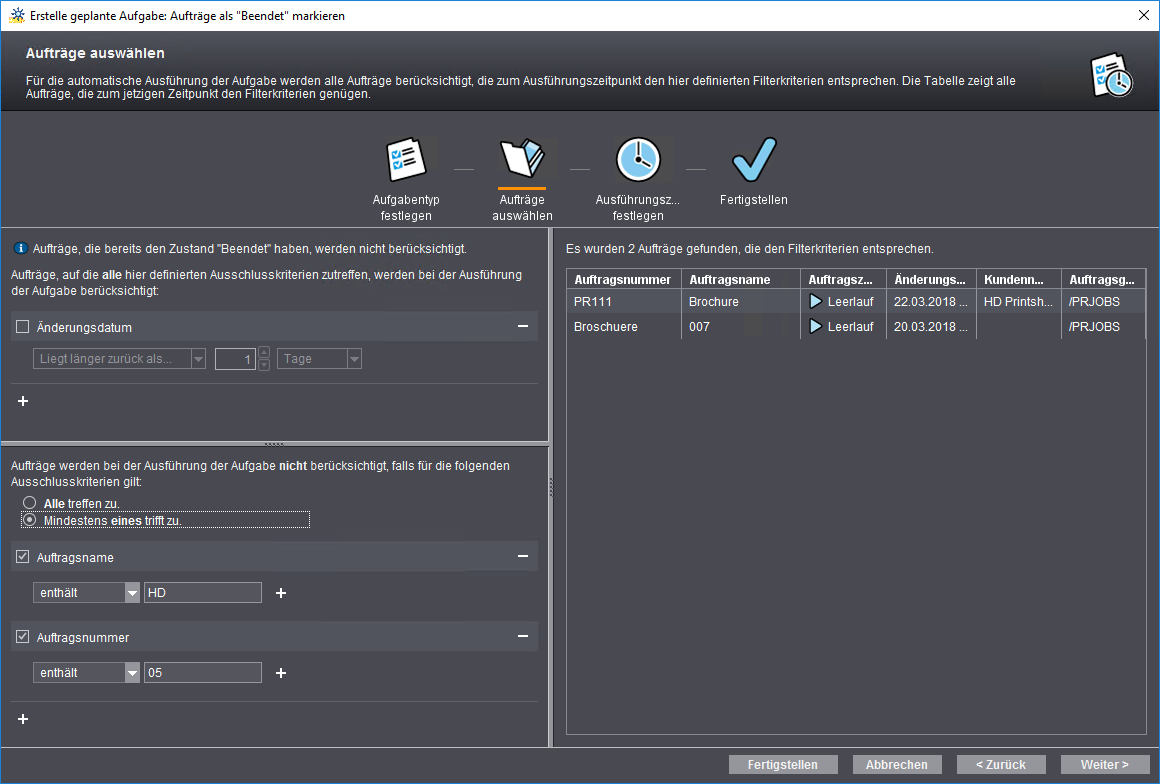Click the Leerlauf play icon for PR111

pos(816,302)
